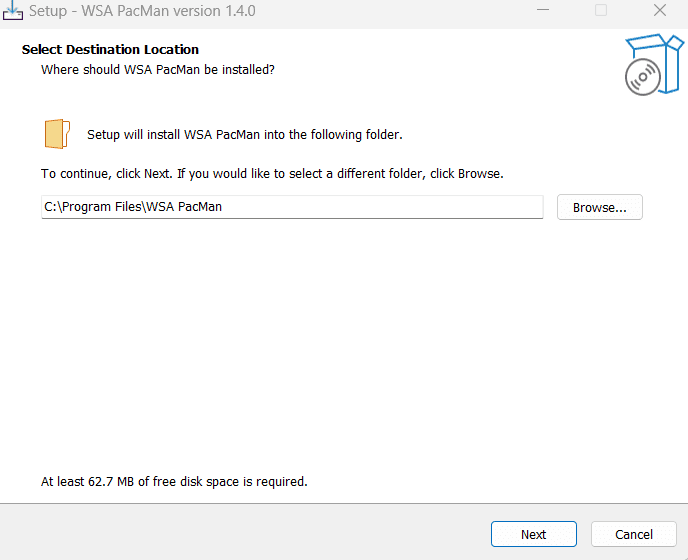Image resolution: width=688 pixels, height=560 pixels.
Task: Click the "Select Destination Location" heading
Action: (x=110, y=49)
